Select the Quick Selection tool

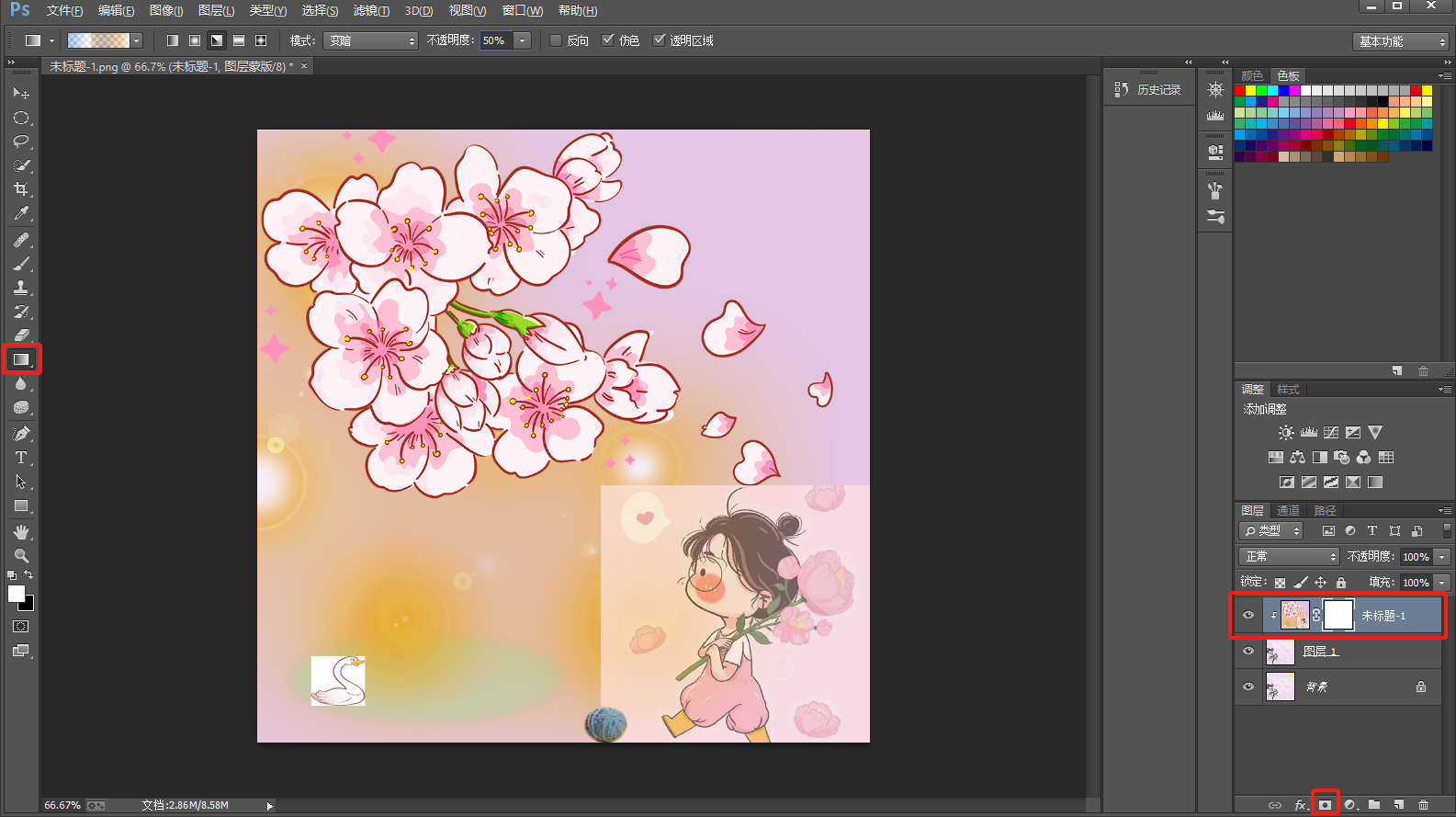click(21, 165)
